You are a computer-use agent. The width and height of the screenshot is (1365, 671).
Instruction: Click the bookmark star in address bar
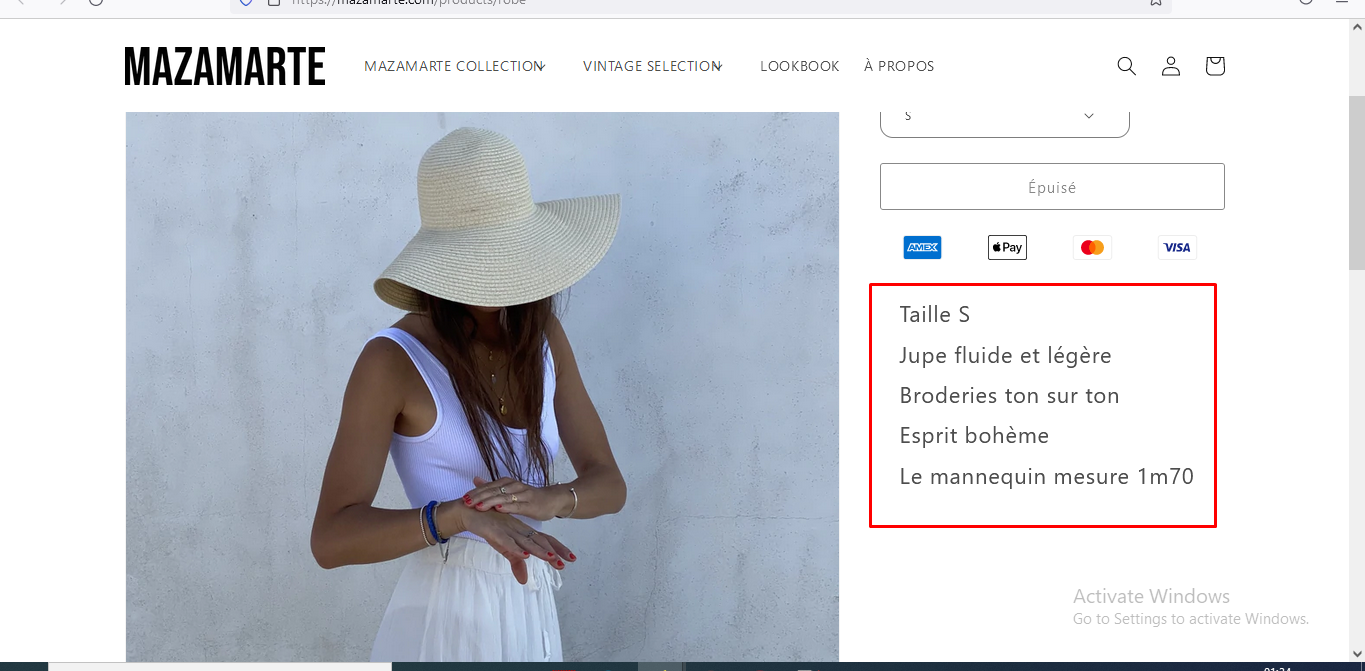point(1155,3)
